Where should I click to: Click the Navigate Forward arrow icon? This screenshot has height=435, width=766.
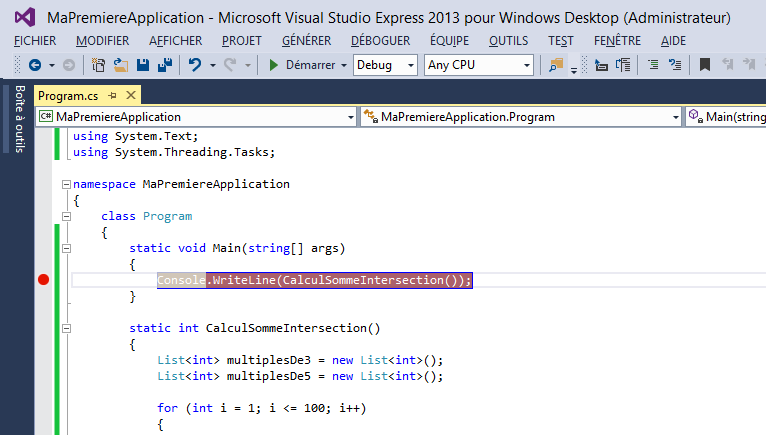point(69,65)
